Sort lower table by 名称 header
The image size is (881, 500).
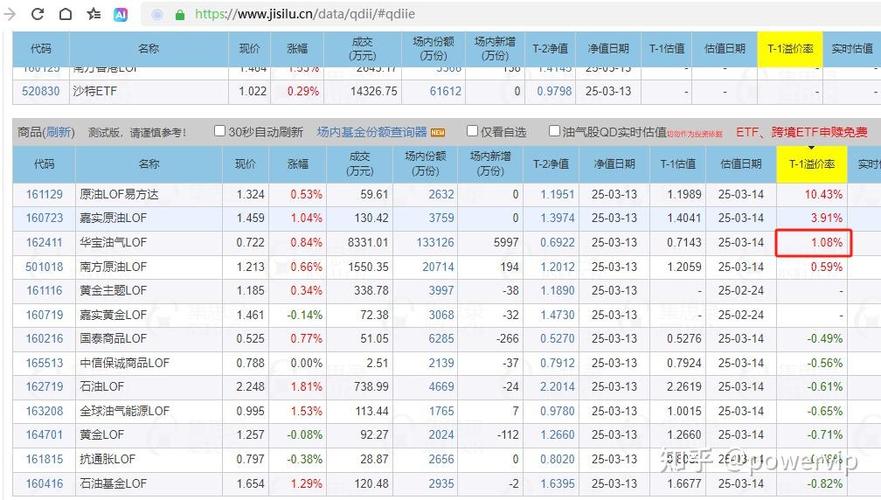pyautogui.click(x=148, y=164)
